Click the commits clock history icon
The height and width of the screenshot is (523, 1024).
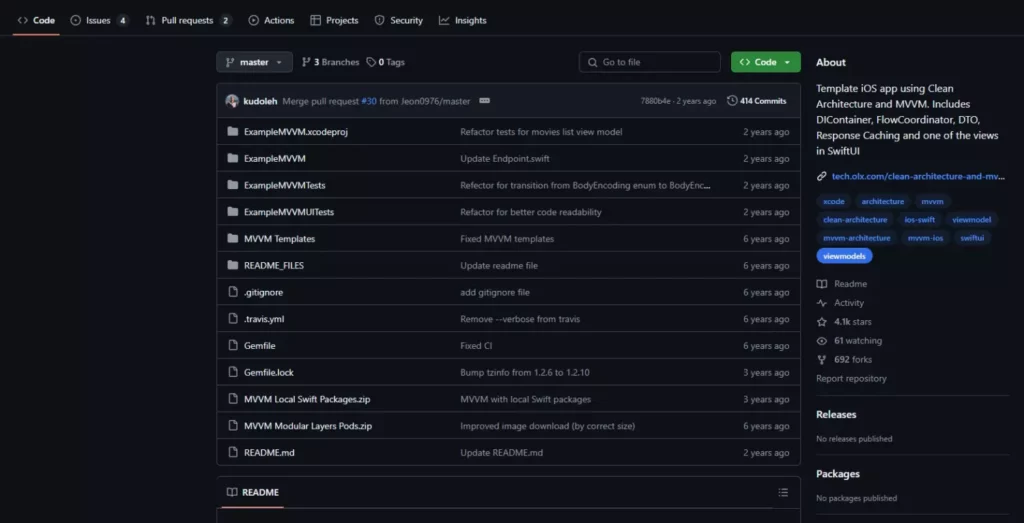(732, 101)
